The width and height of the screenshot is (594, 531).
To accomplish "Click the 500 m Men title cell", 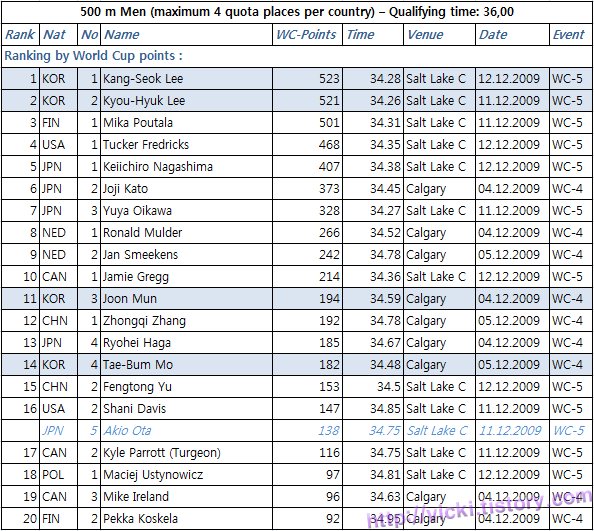I will click(x=297, y=12).
